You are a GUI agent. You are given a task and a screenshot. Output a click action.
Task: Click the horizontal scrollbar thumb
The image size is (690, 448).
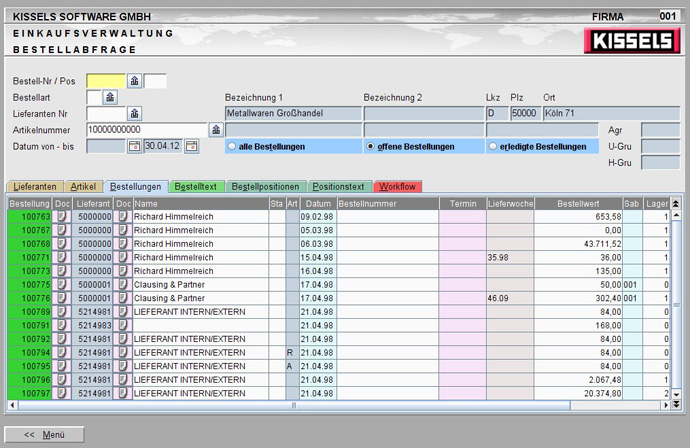pos(294,405)
